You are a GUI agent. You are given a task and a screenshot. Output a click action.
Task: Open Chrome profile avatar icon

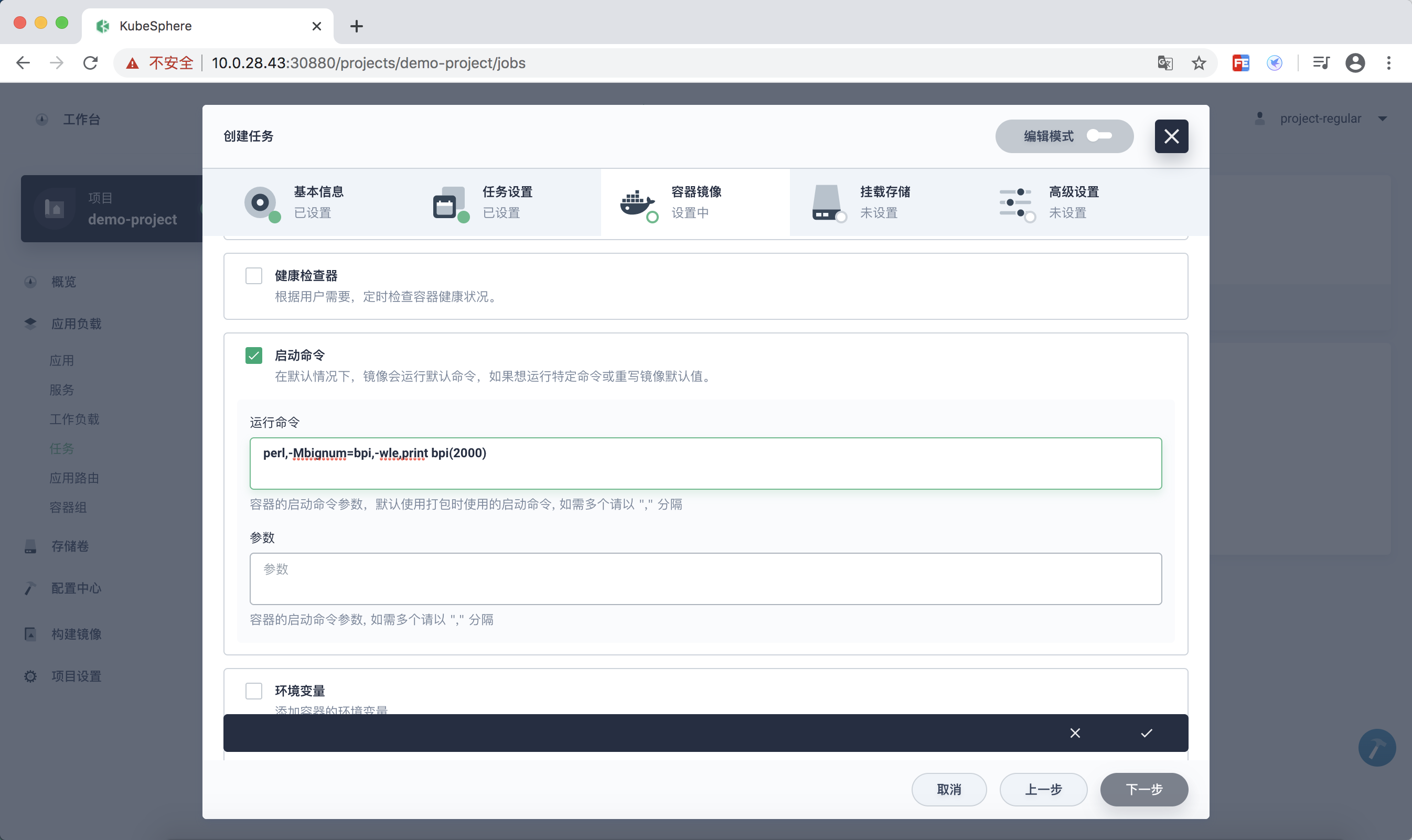(1354, 63)
